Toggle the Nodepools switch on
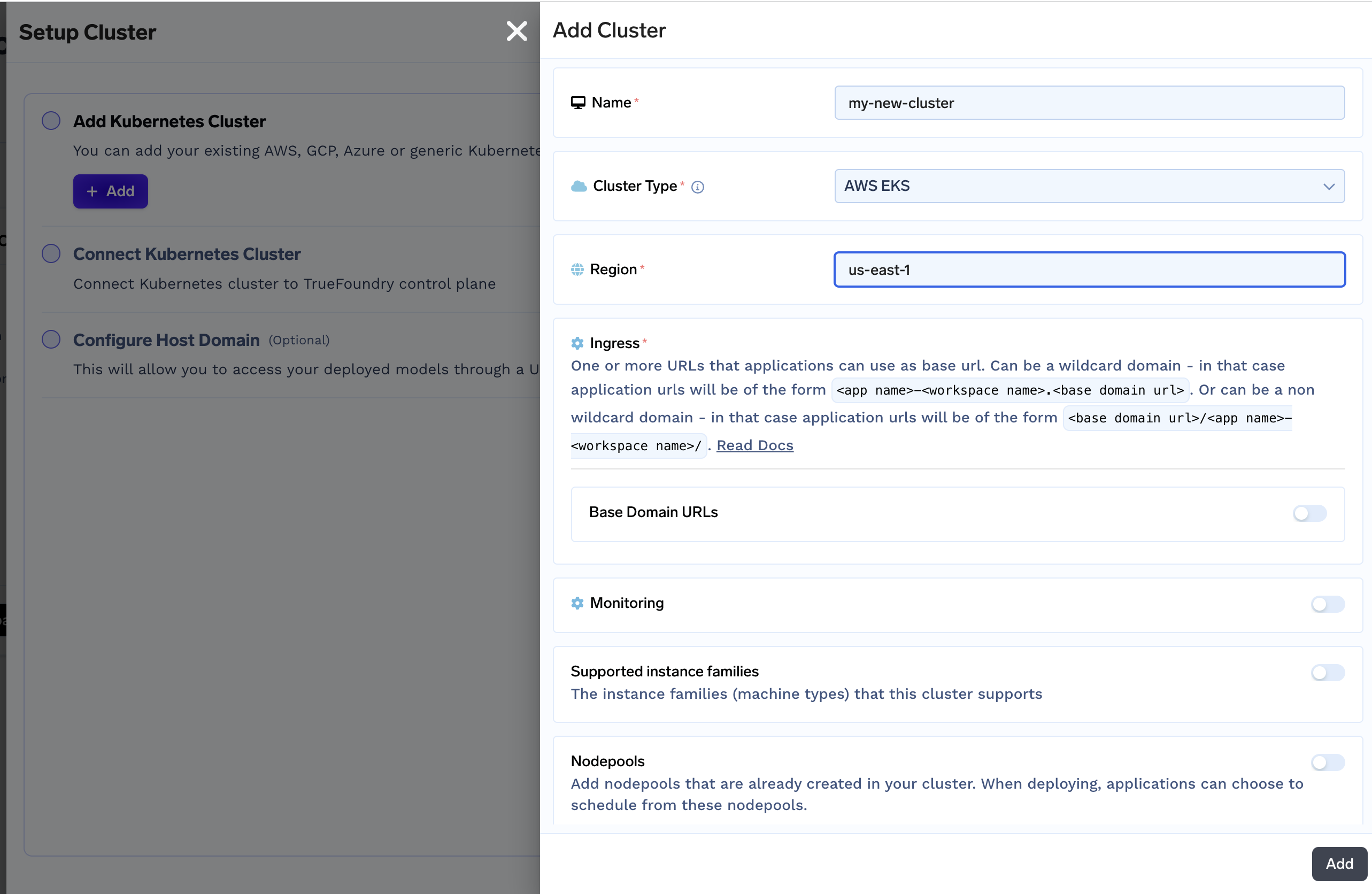1372x894 pixels. pyautogui.click(x=1327, y=762)
